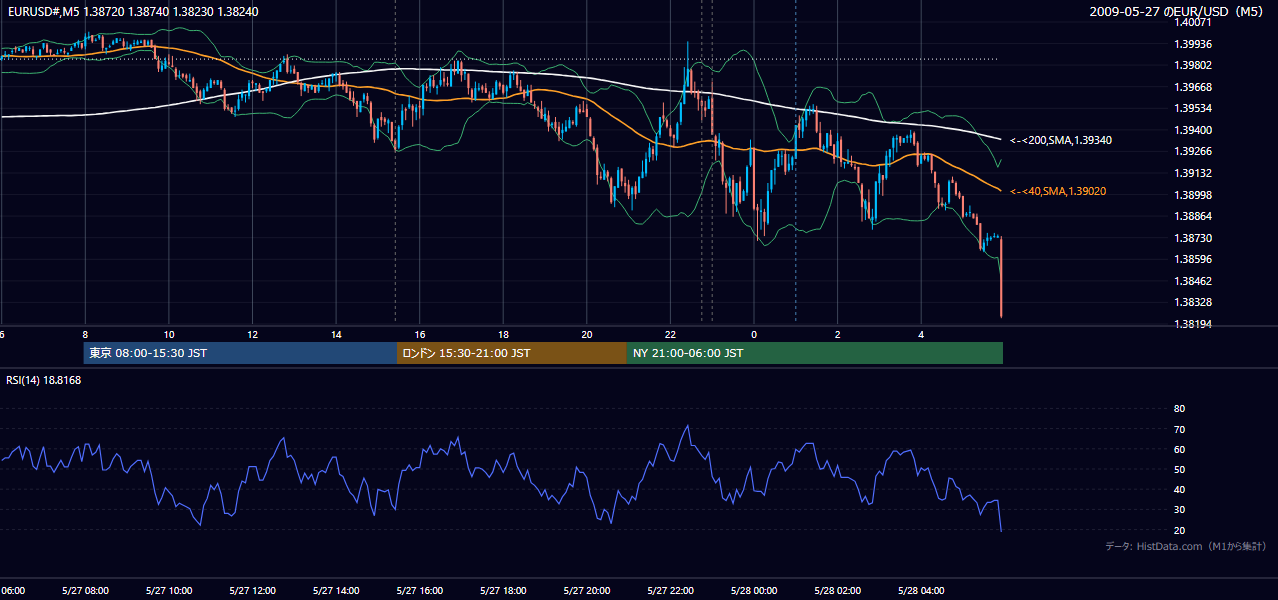This screenshot has width=1278, height=600.
Task: Click hour tick 10 under the price chart
Action: click(x=169, y=335)
